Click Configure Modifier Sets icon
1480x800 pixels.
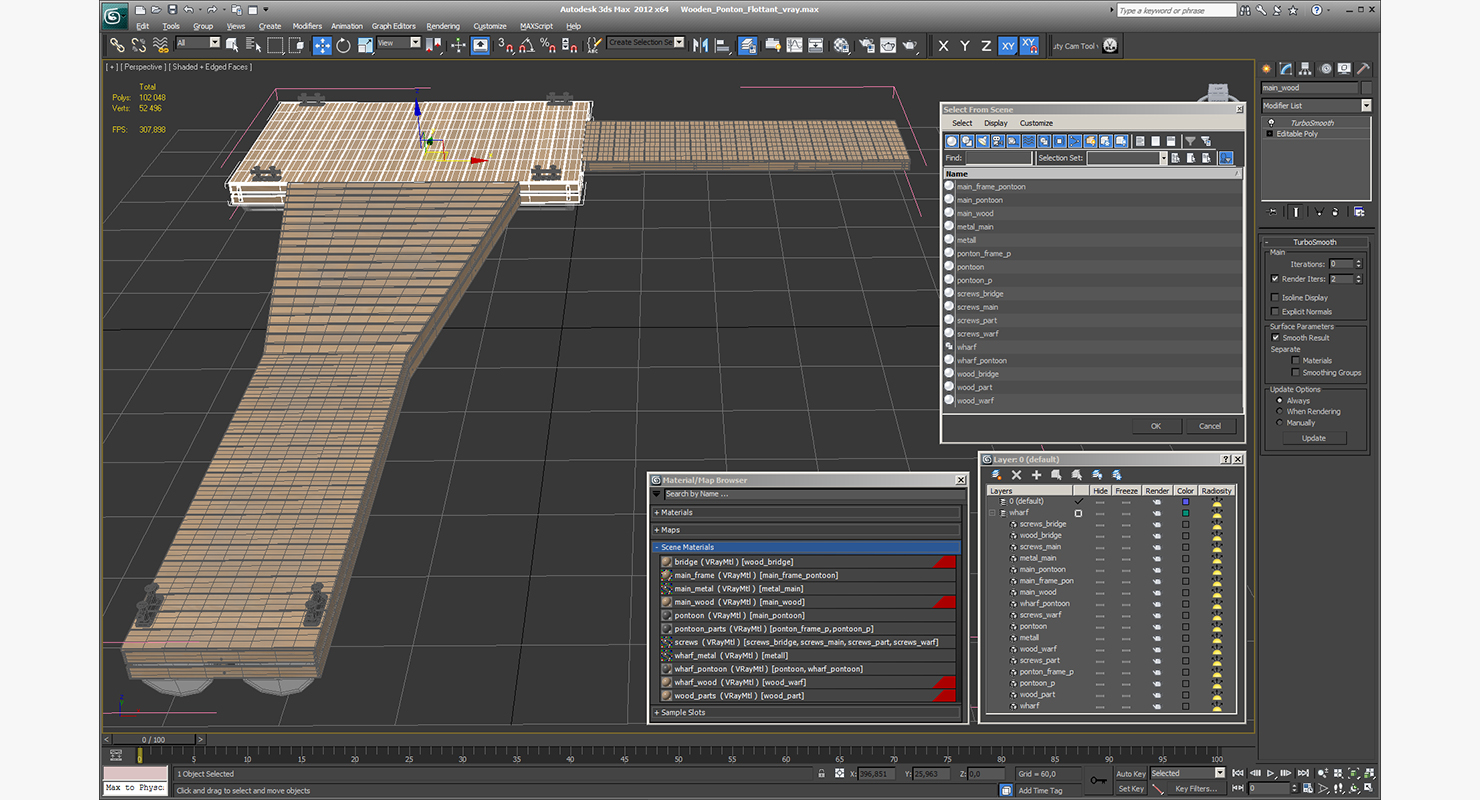1359,211
